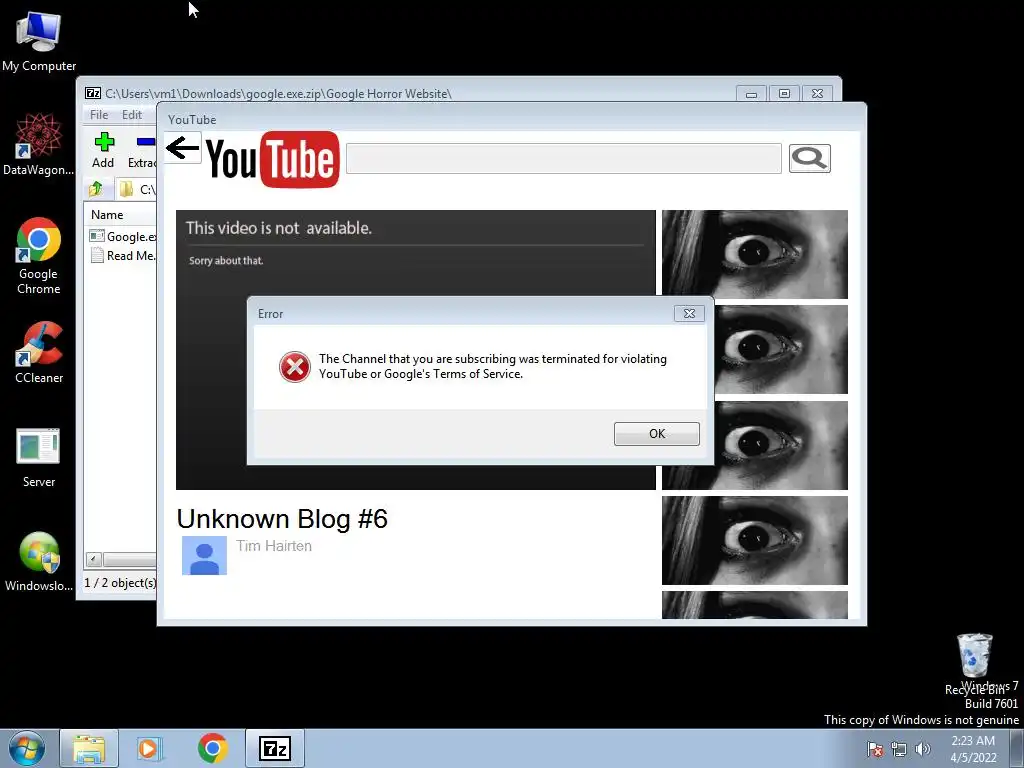
Task: Open Windows Explorer from the taskbar
Action: click(x=89, y=748)
